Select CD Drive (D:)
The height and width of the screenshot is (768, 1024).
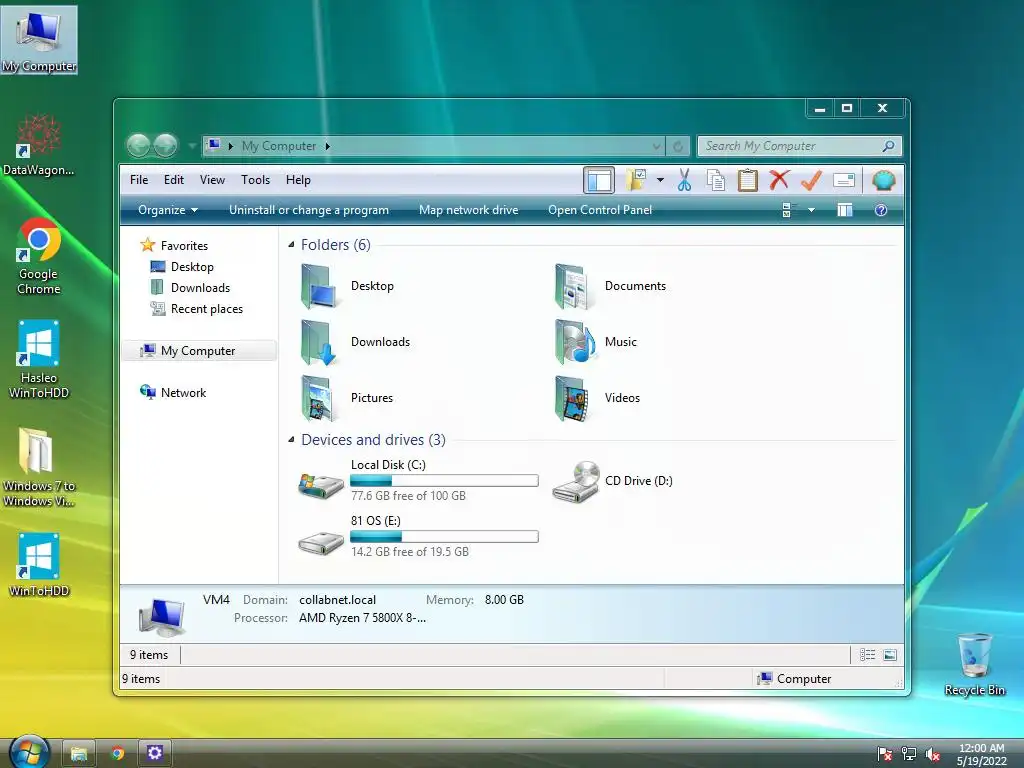(613, 481)
